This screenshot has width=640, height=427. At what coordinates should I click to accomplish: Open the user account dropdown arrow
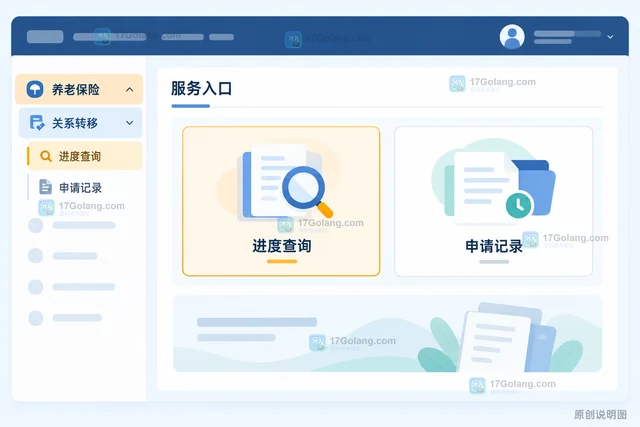pos(610,37)
